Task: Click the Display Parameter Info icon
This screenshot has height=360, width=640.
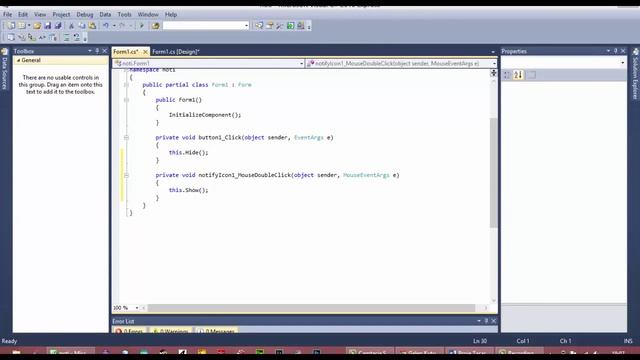Action: [x=22, y=38]
